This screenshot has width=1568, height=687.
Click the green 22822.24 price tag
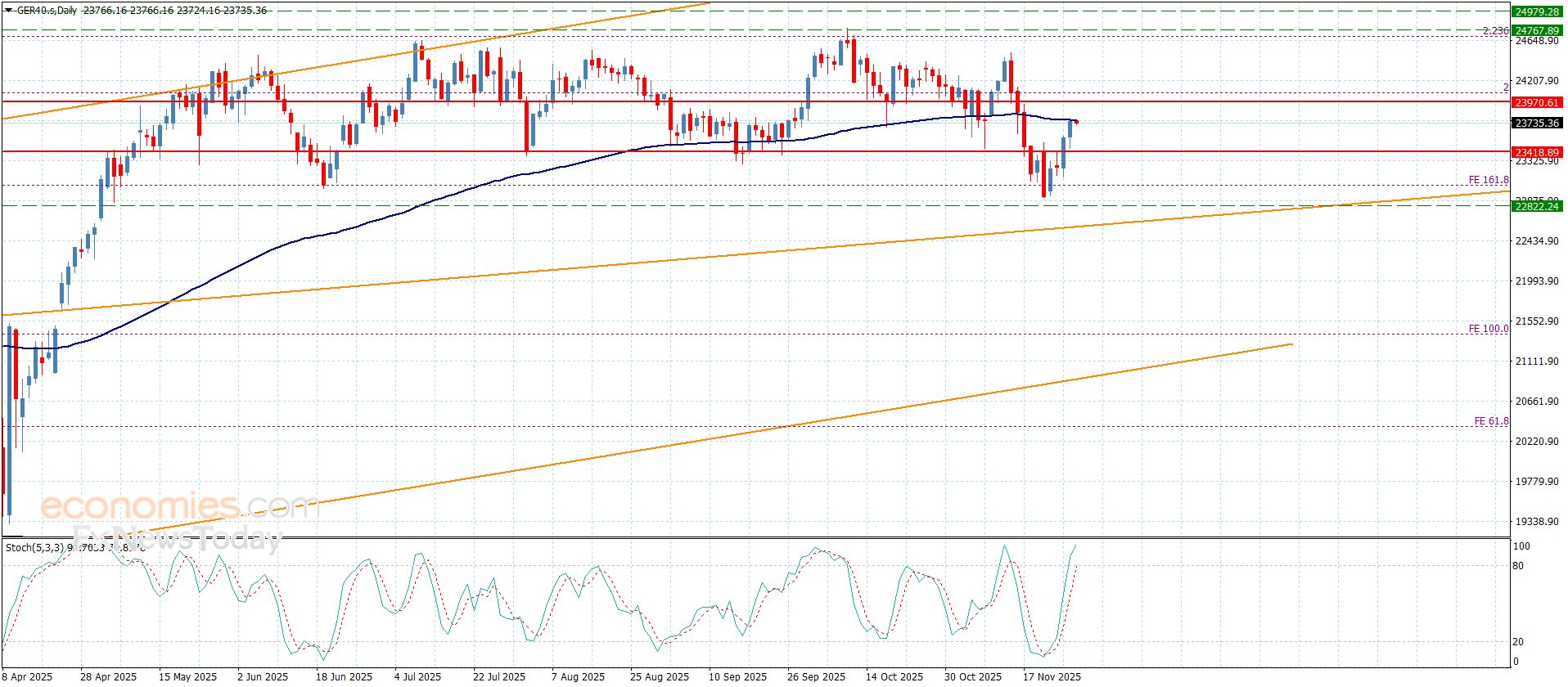(x=1538, y=207)
